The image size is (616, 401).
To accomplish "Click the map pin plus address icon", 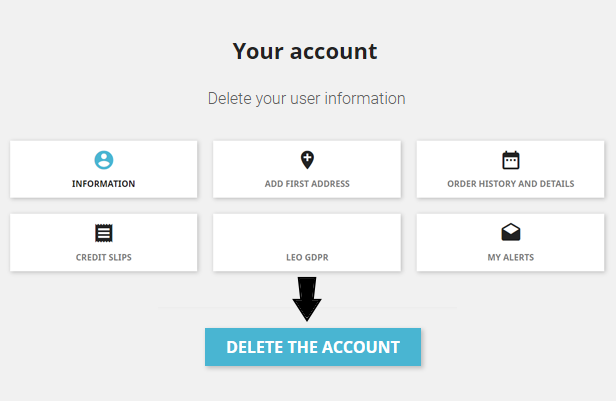I will click(307, 160).
